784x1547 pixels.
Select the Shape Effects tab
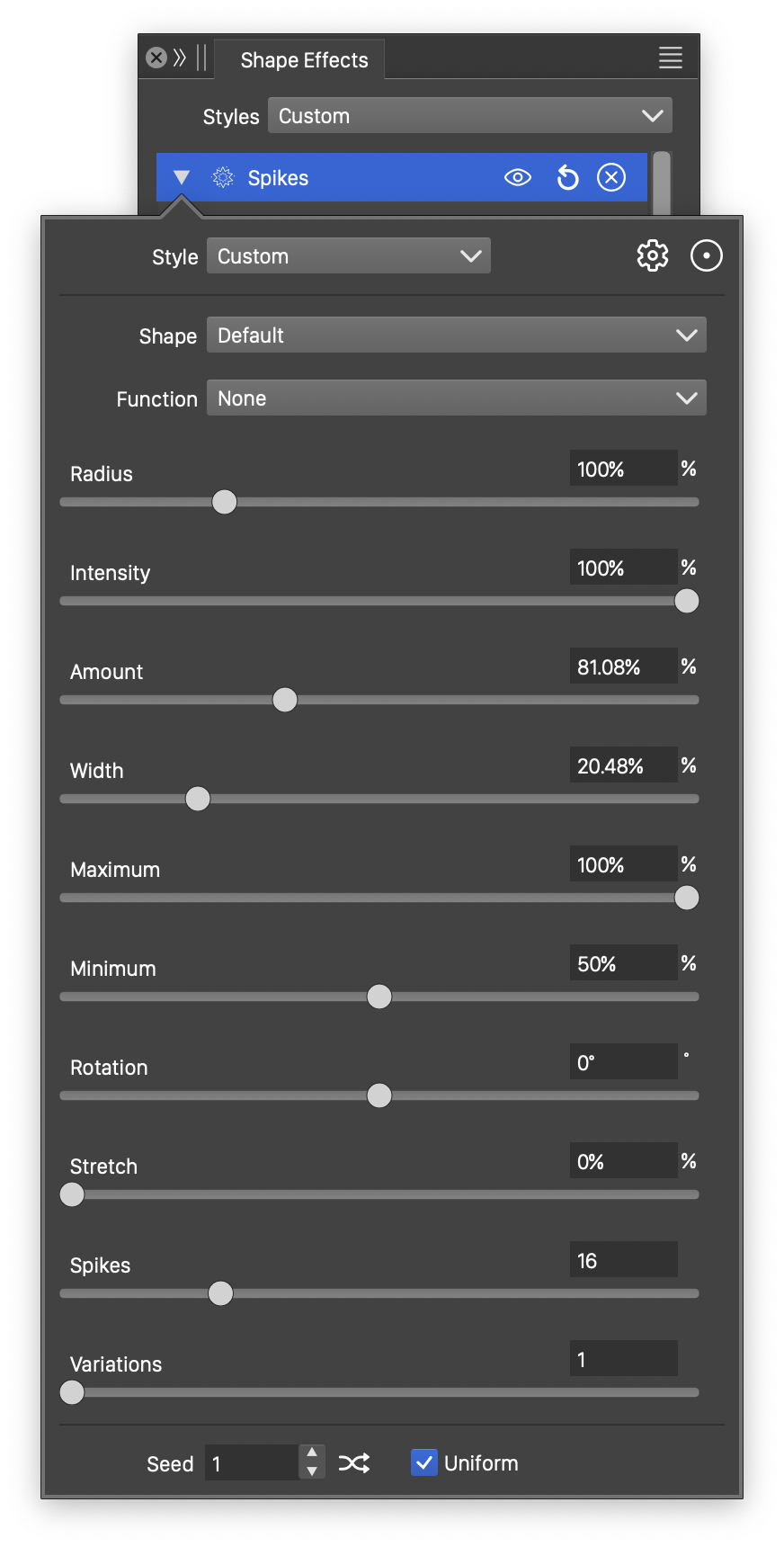click(304, 60)
